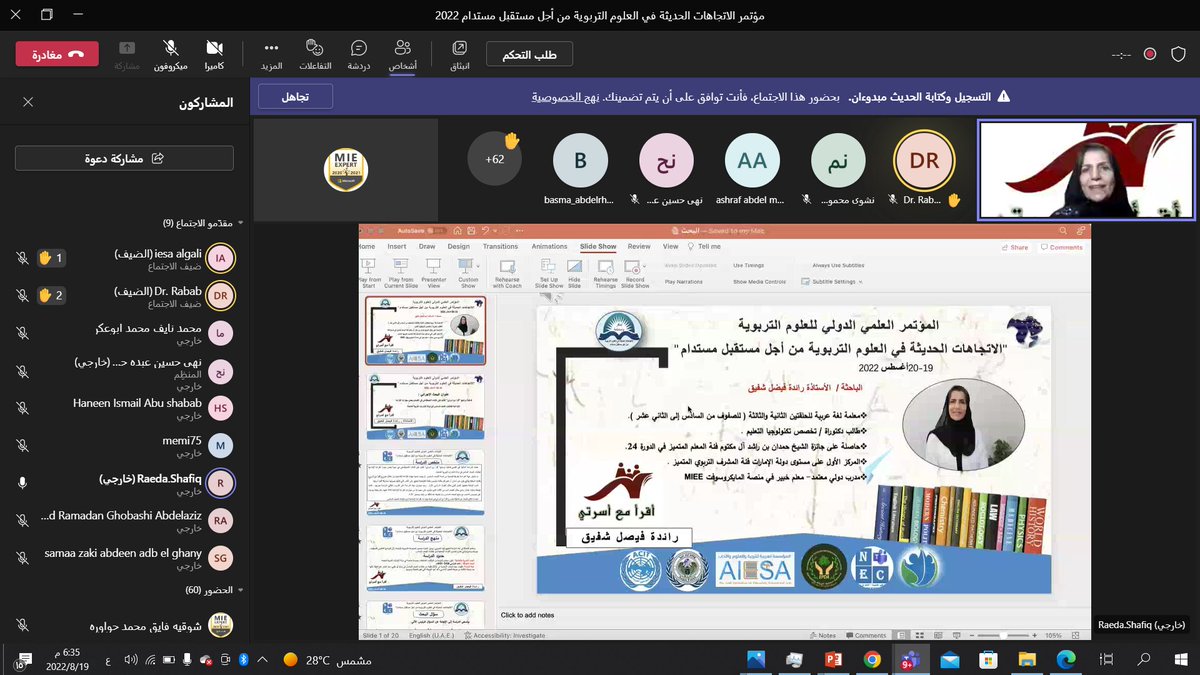
Task: Toggle microphone icon beside Raeda.Shafiq
Action: 22,482
